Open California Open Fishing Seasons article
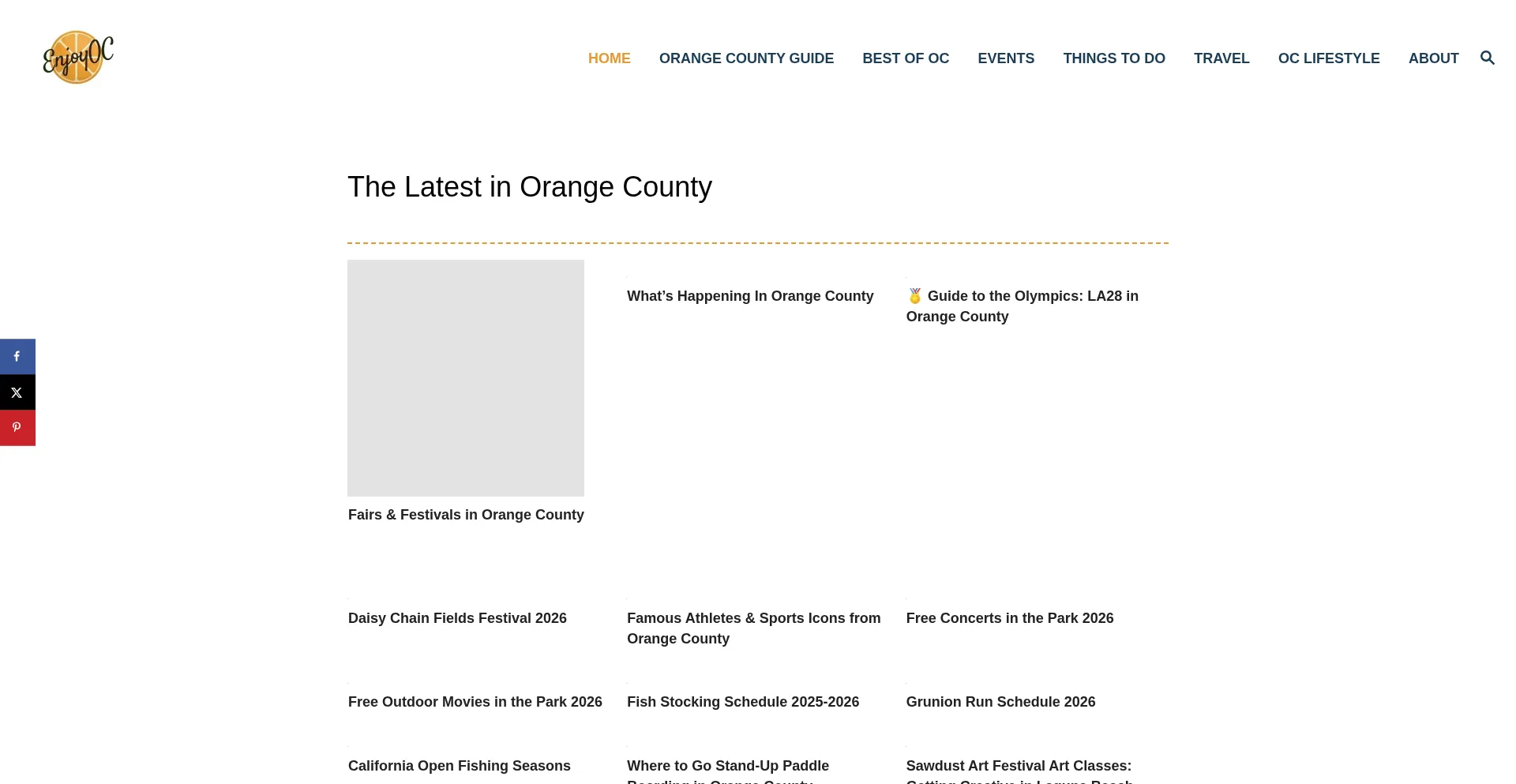 [x=460, y=766]
